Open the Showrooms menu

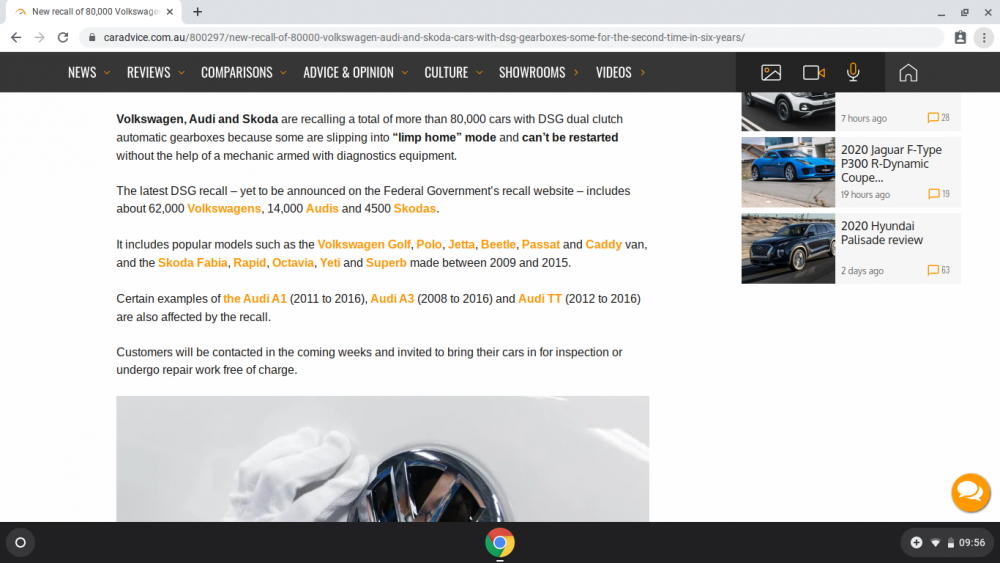pyautogui.click(x=532, y=73)
